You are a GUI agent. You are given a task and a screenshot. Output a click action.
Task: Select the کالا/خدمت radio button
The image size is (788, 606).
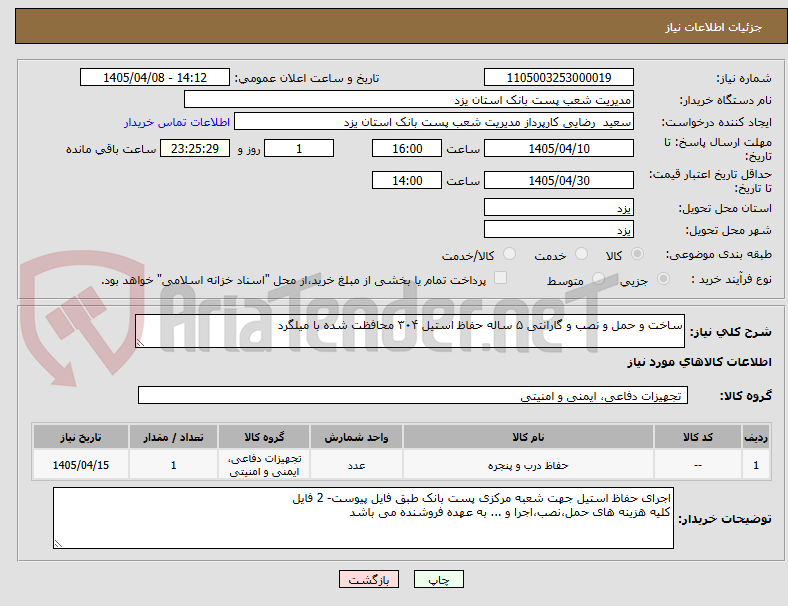[x=510, y=254]
